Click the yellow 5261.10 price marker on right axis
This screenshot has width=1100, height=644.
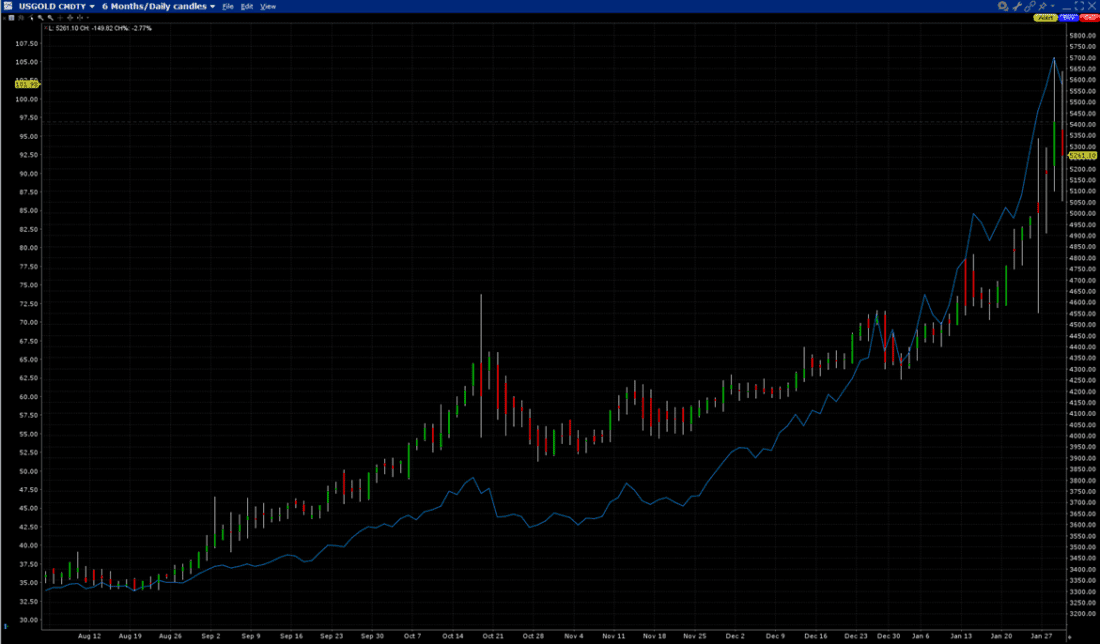1083,156
